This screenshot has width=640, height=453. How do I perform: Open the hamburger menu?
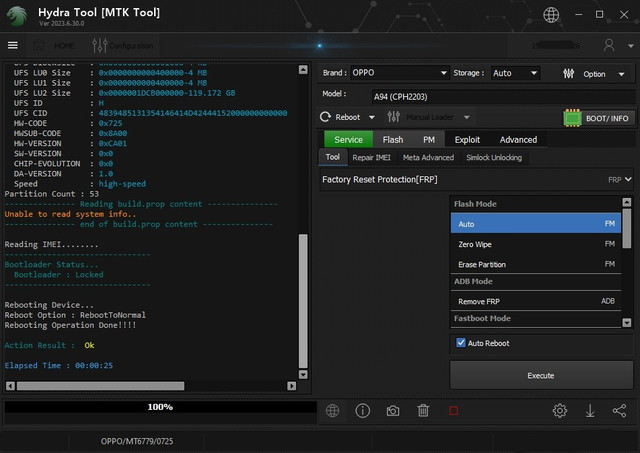(x=12, y=45)
